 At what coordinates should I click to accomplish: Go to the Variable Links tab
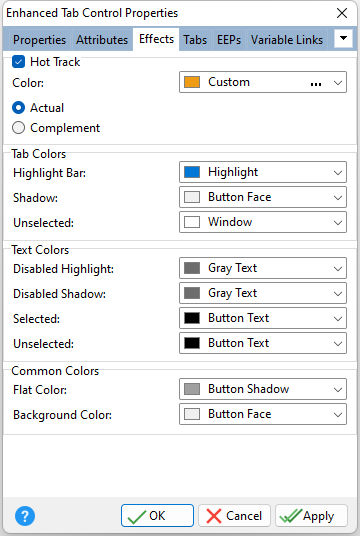click(x=286, y=40)
